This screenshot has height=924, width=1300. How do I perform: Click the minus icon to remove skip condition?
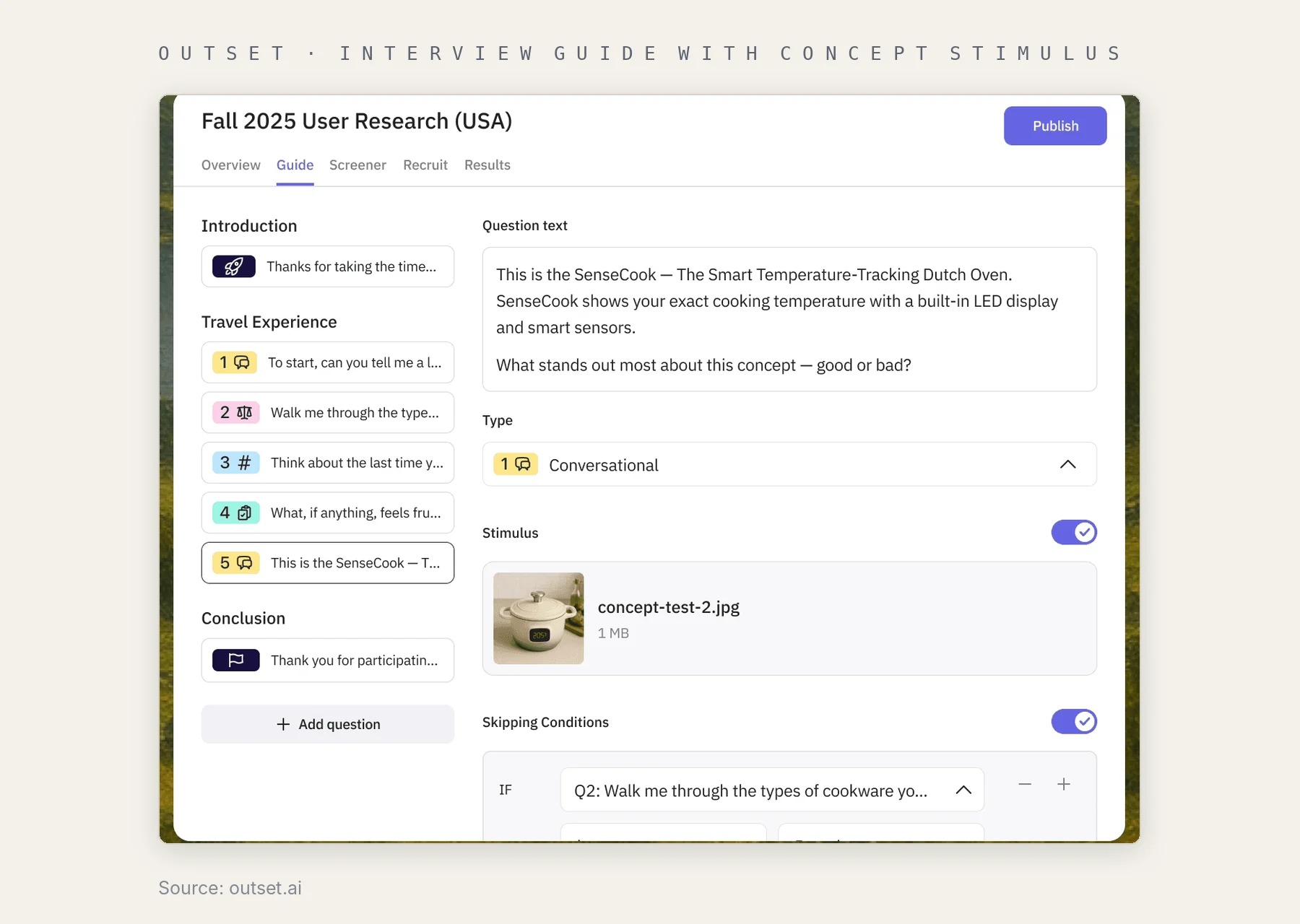(1025, 784)
